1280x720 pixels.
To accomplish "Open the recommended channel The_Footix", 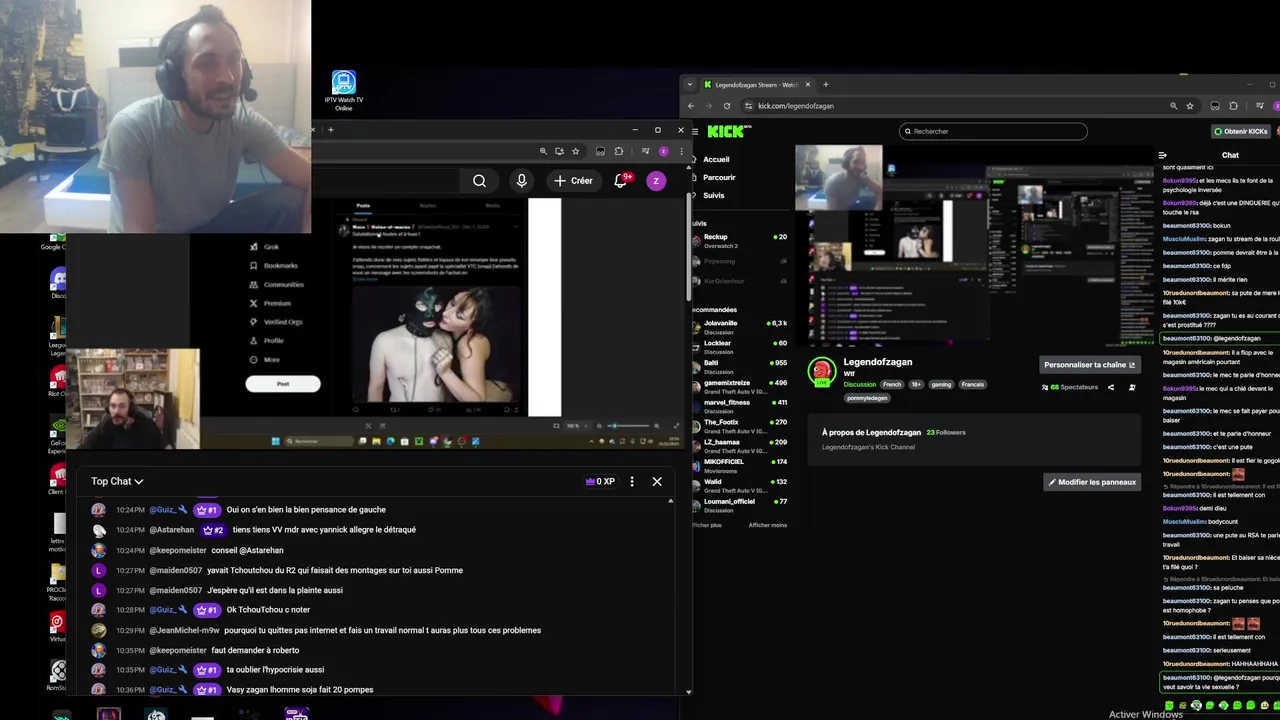I will [740, 426].
